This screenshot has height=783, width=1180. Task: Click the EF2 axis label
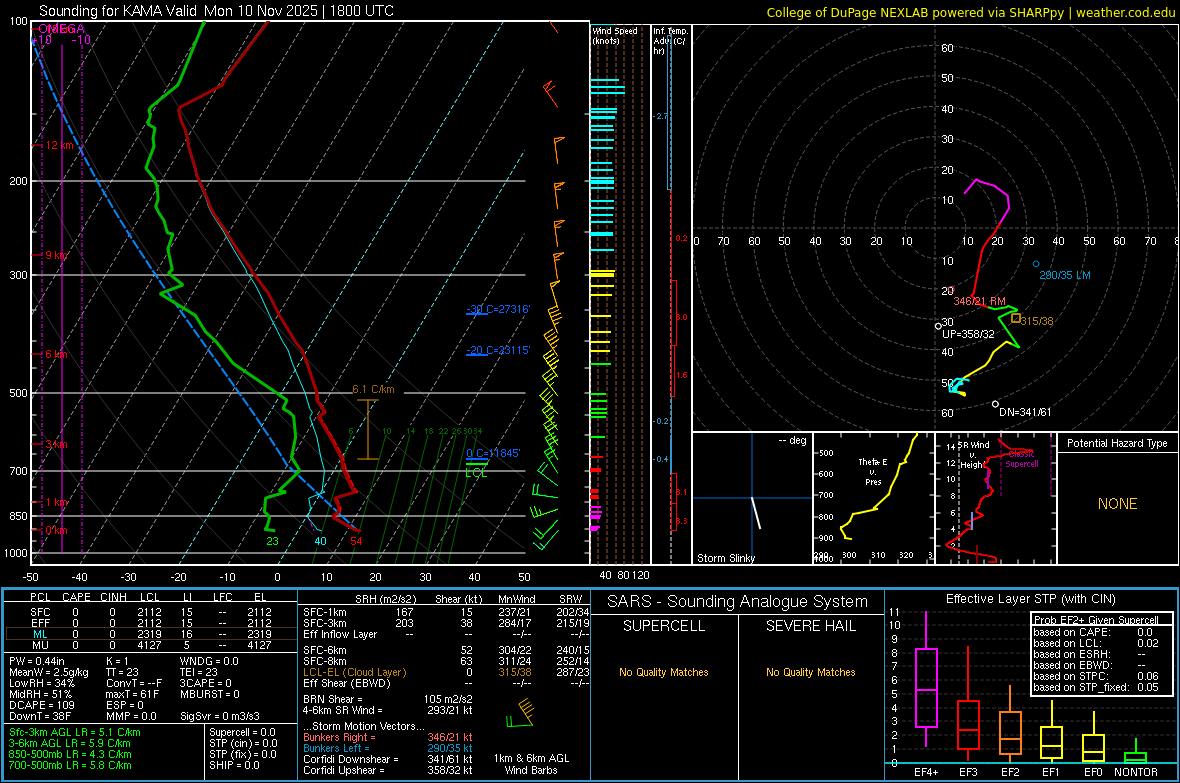click(1010, 772)
